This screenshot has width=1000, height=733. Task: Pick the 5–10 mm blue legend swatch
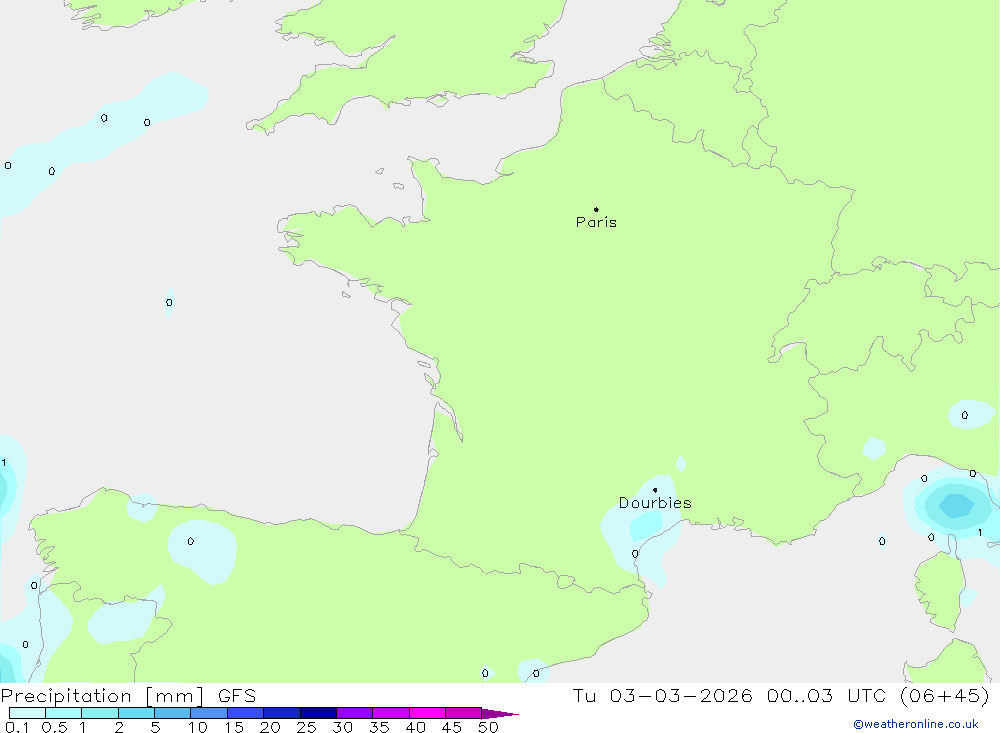[x=173, y=713]
